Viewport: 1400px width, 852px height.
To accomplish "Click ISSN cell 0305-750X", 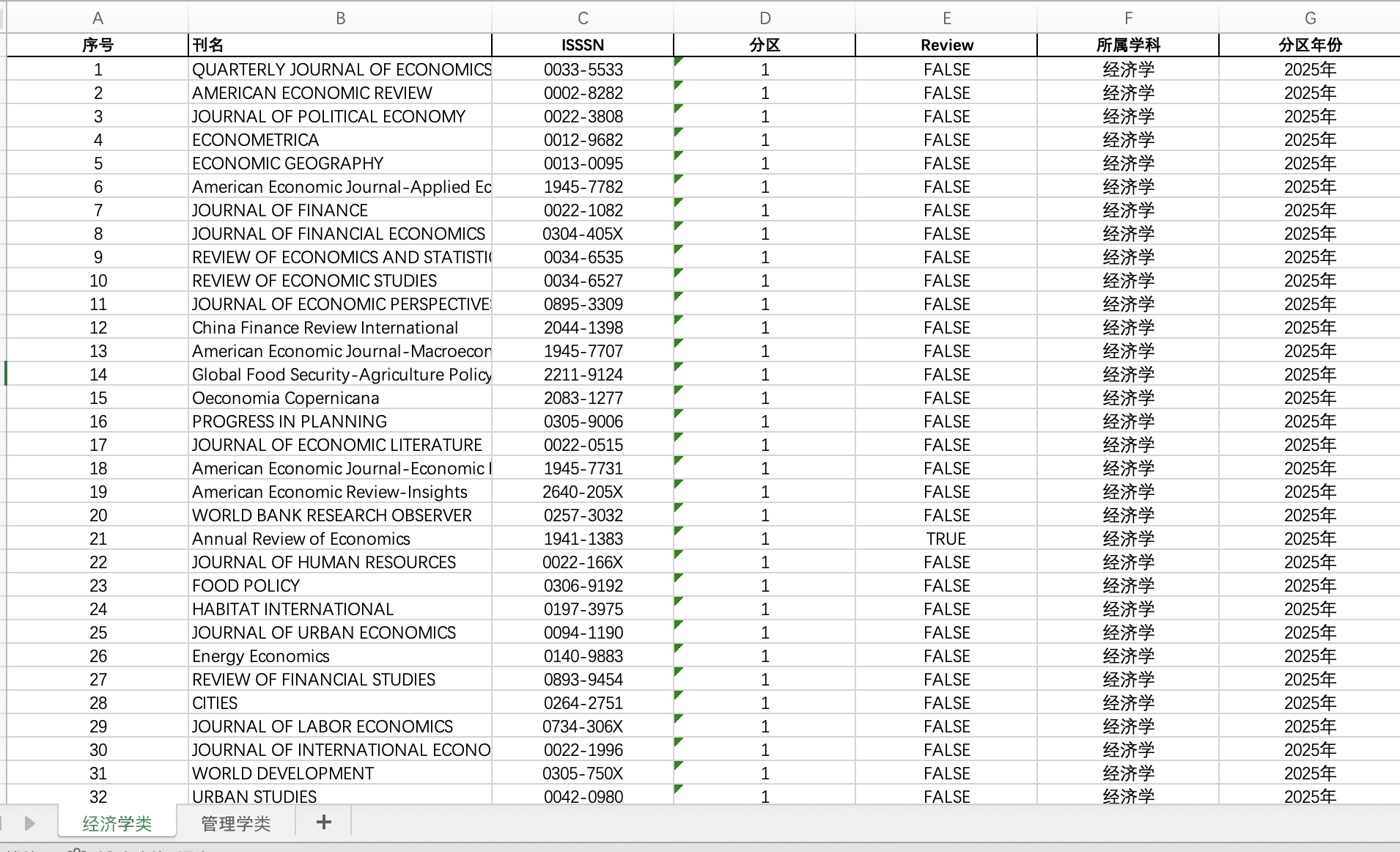I will click(583, 773).
